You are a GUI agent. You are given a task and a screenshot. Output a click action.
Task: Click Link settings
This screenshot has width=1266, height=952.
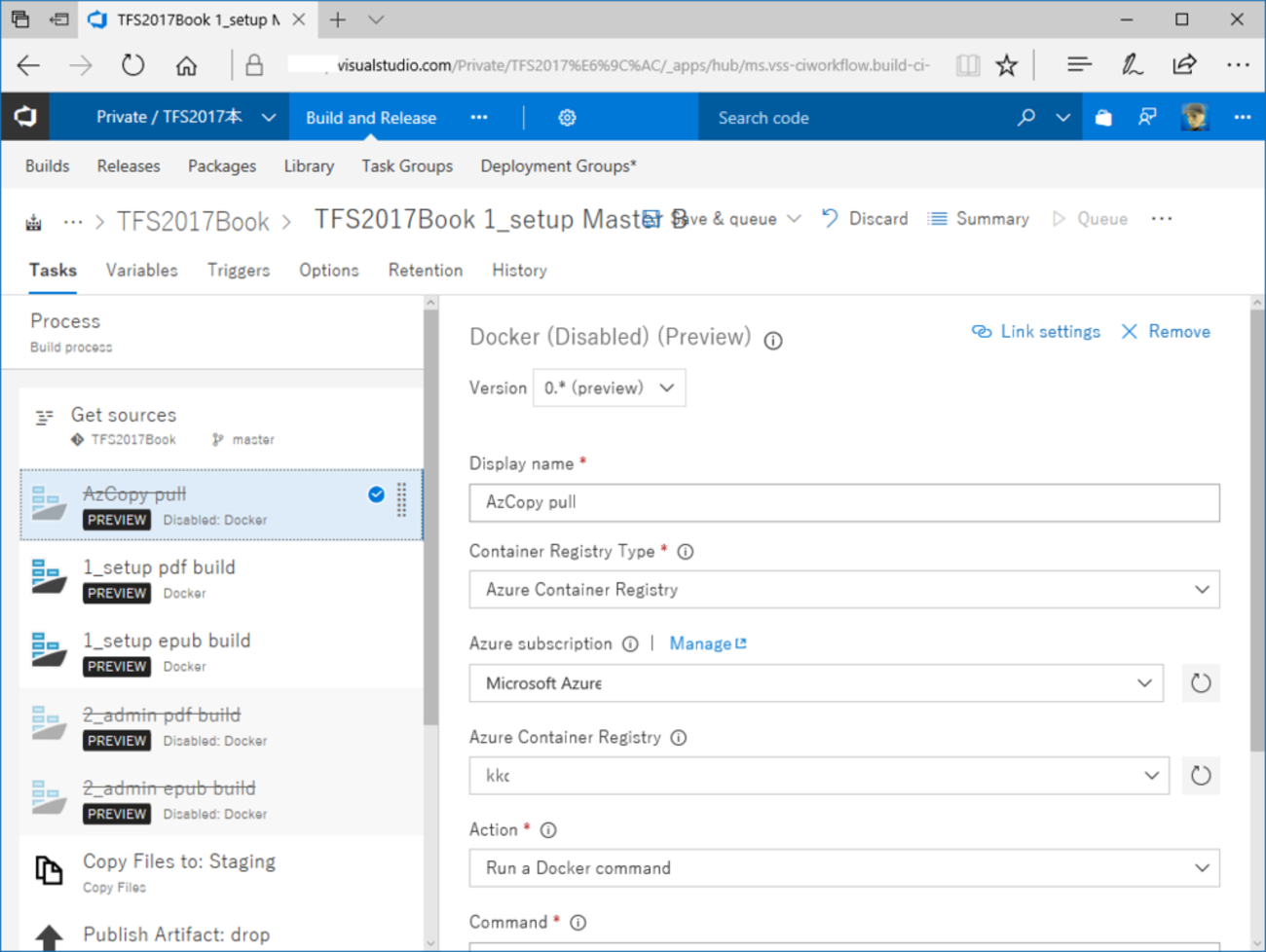(x=1036, y=332)
